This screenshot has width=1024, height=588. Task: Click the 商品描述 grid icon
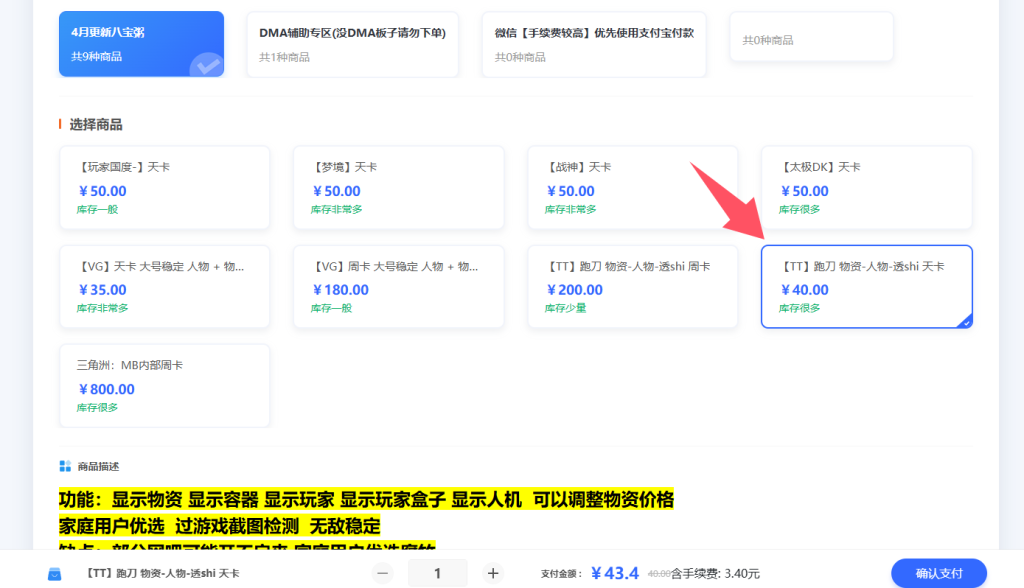tap(65, 466)
